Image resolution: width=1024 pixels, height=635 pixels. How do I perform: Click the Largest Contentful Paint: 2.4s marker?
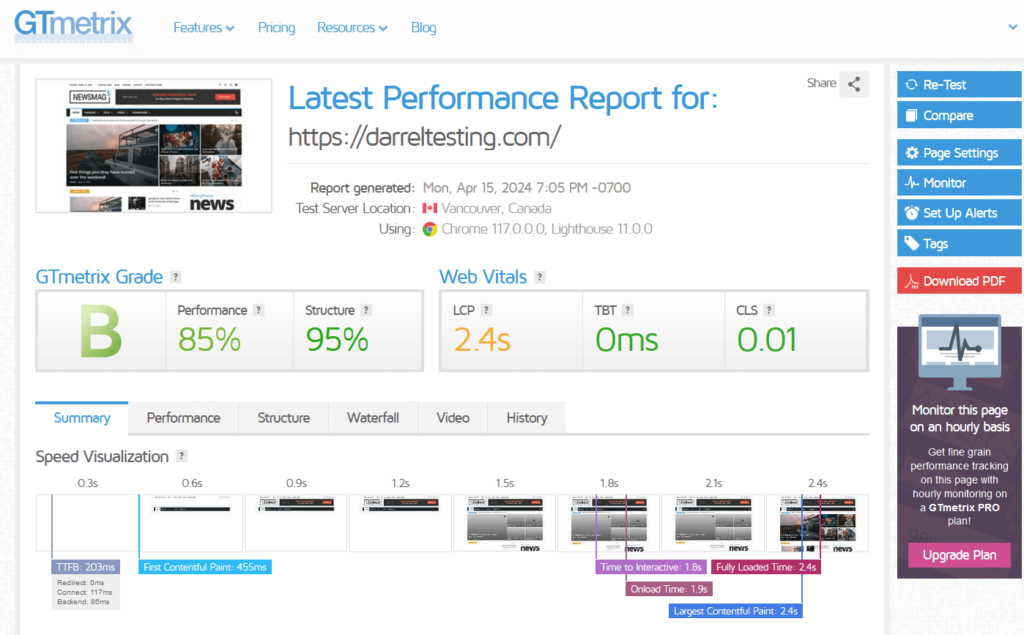point(735,611)
